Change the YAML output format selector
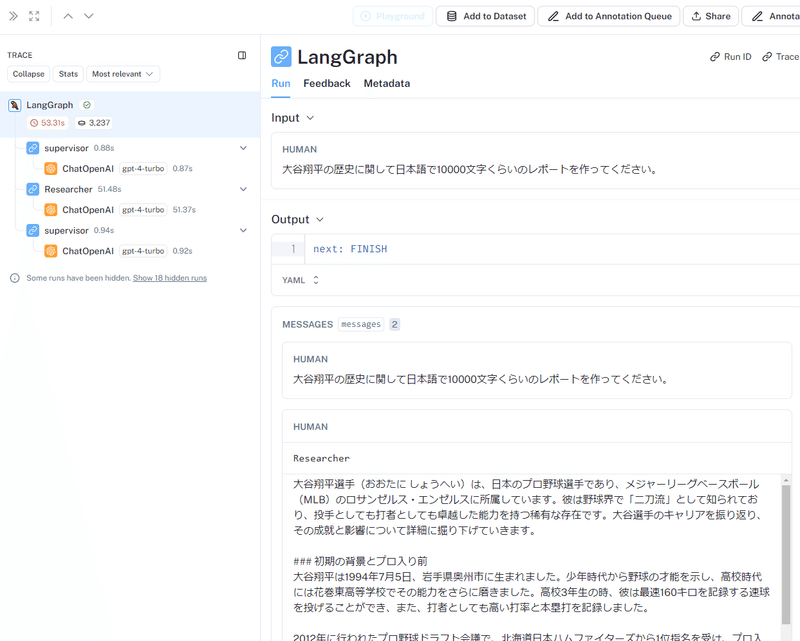The image size is (800, 641). coord(301,280)
